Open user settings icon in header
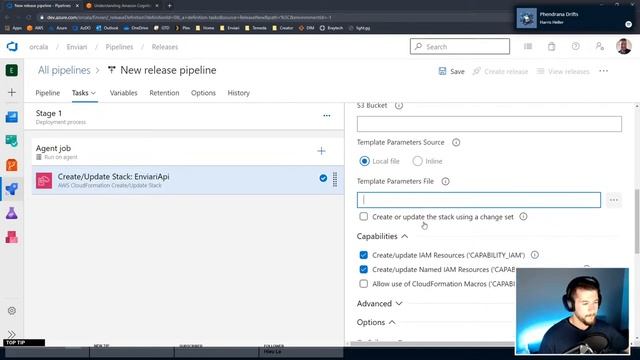Viewport: 640px width, 360px height. (x=600, y=47)
